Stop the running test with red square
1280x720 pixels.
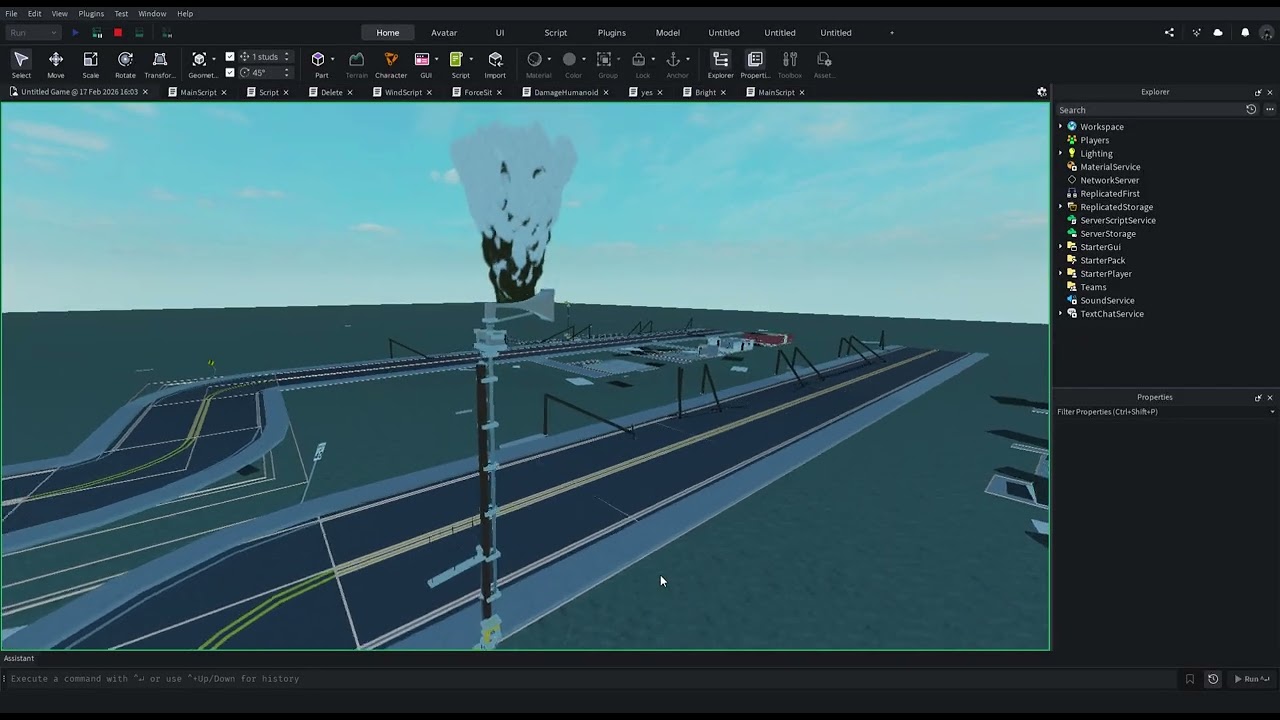click(118, 33)
